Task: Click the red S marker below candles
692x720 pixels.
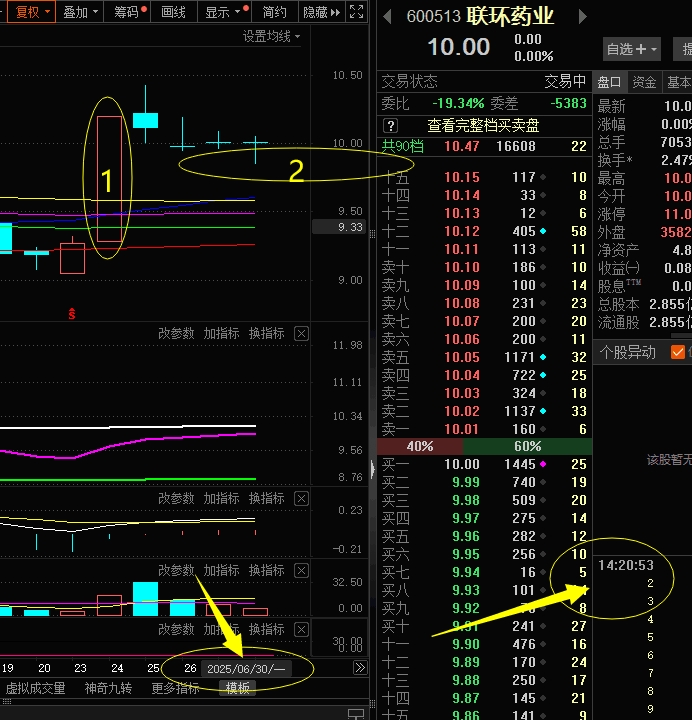Action: click(x=72, y=313)
